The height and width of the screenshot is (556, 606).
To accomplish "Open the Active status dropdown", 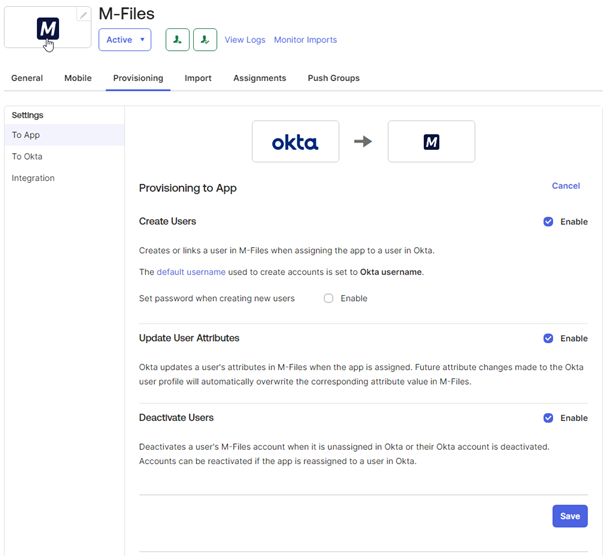I will pos(125,39).
